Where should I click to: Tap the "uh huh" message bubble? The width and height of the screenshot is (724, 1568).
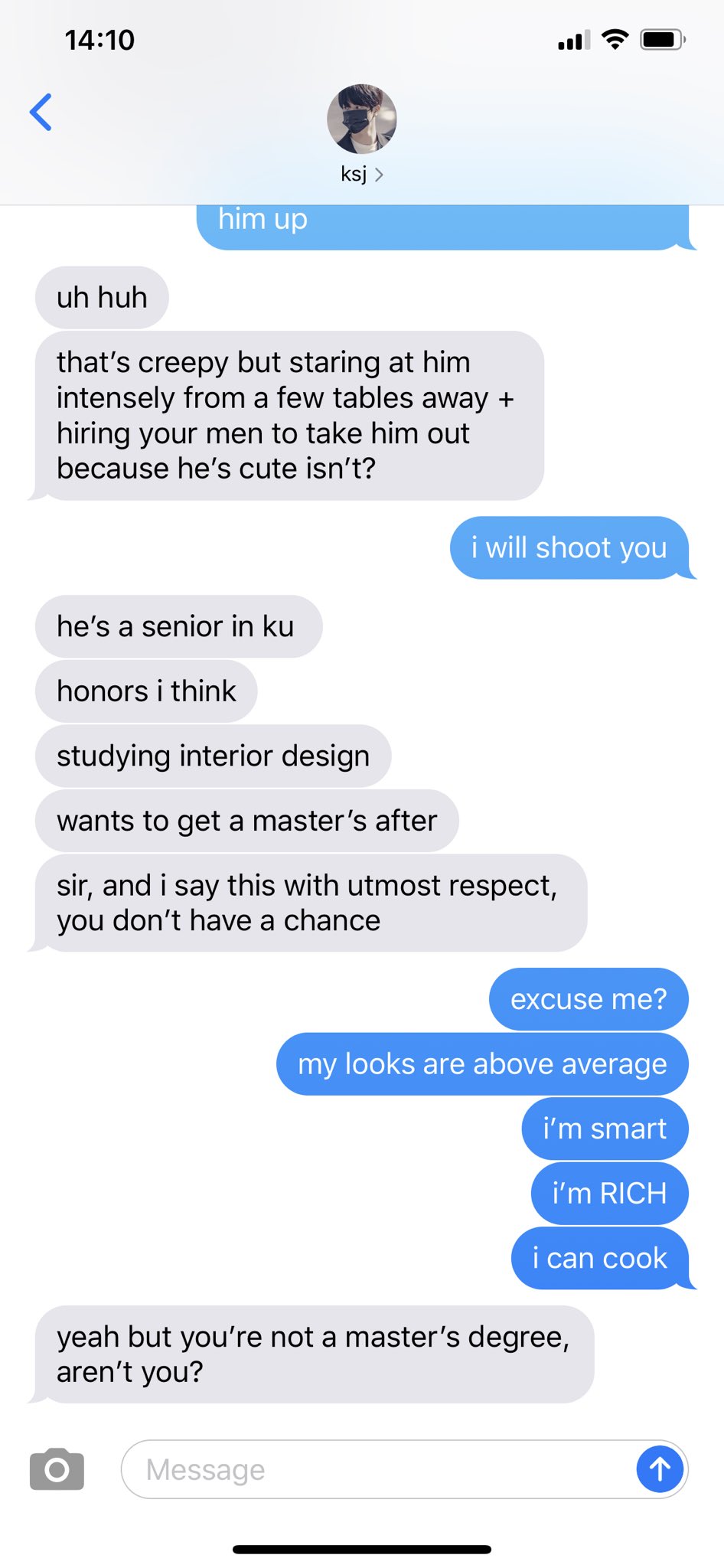point(102,297)
